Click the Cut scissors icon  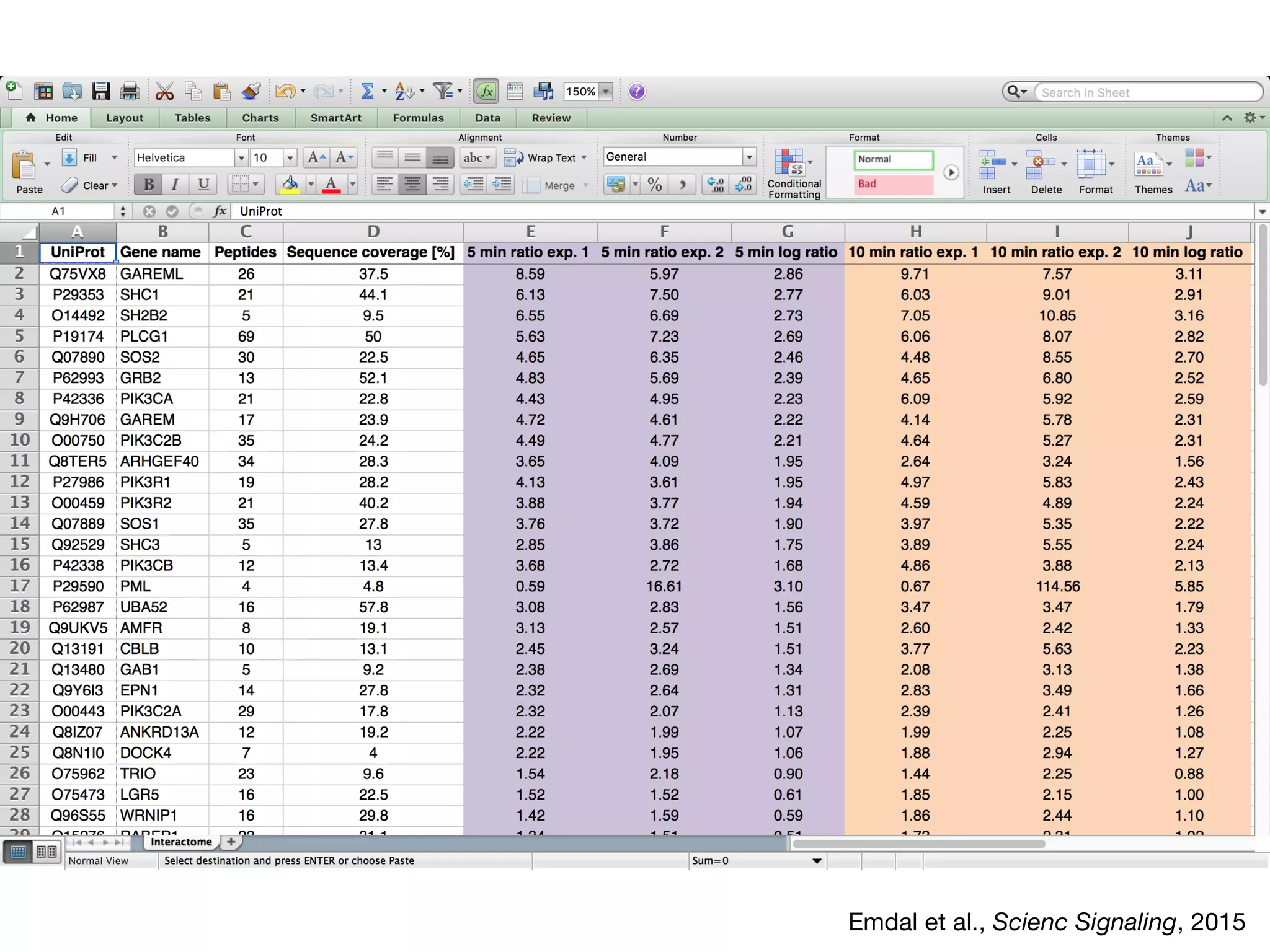pyautogui.click(x=164, y=92)
